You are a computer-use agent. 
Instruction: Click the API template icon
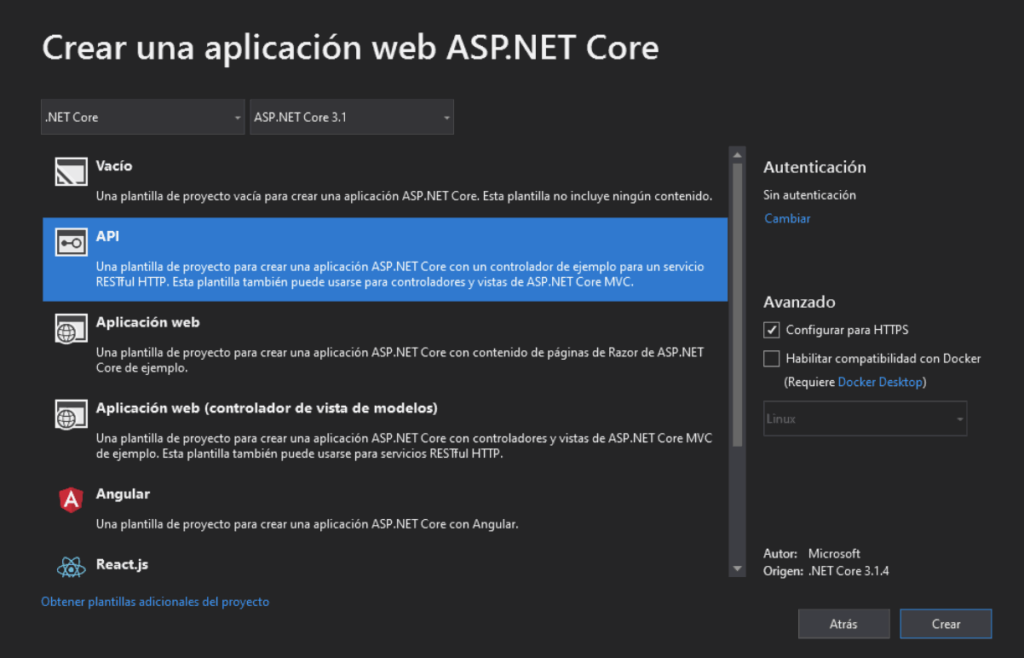(71, 243)
